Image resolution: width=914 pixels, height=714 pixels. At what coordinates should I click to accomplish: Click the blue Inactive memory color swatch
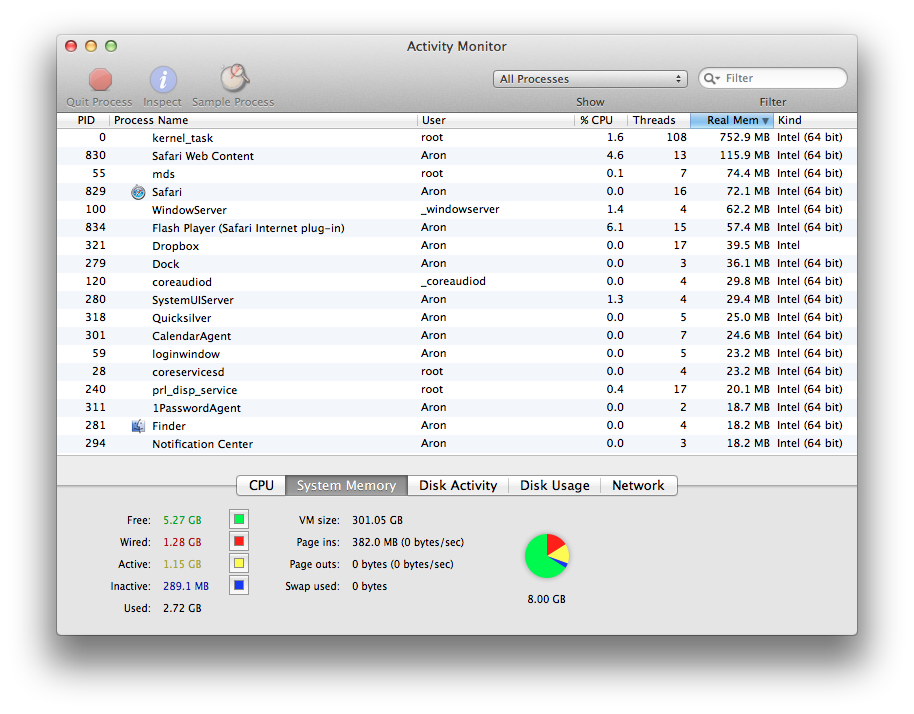click(239, 585)
